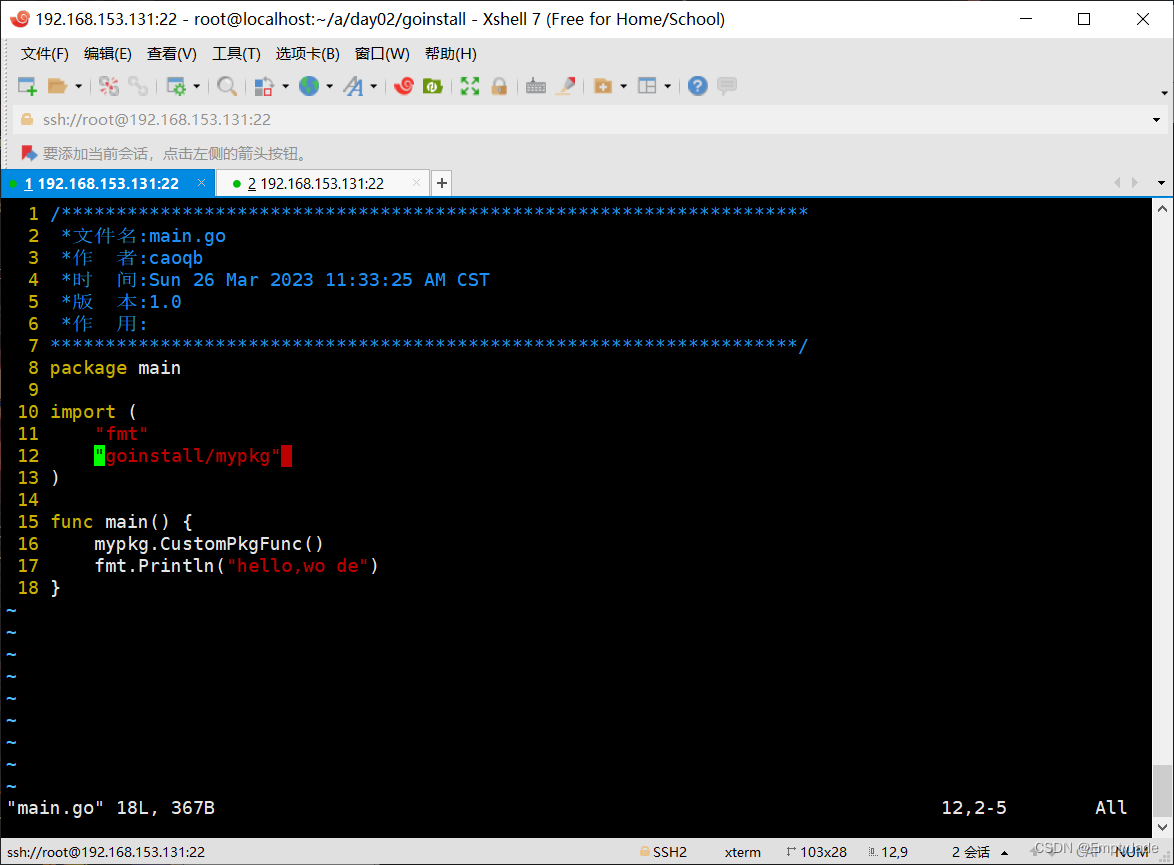The height and width of the screenshot is (865, 1174).
Task: Click the new folder plus icon
Action: pos(603,86)
